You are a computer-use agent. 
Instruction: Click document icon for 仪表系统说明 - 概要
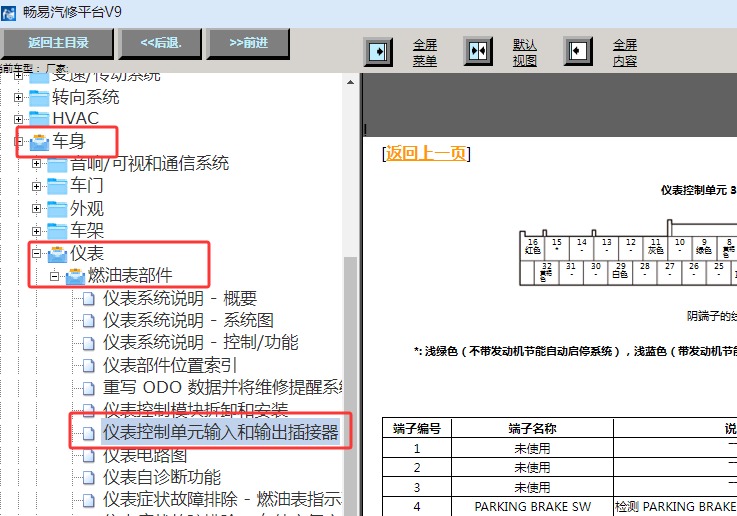point(88,299)
